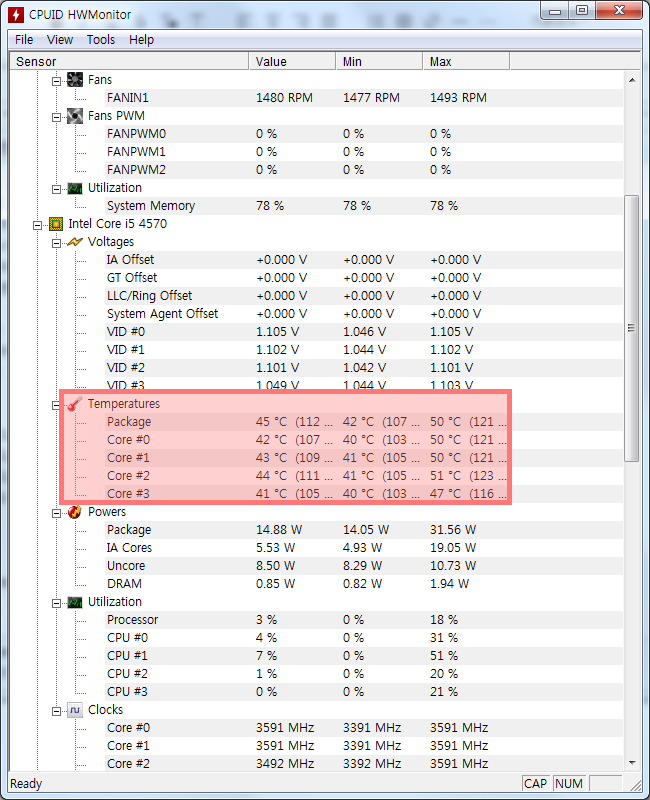Click the Sensor column header

(x=129, y=62)
